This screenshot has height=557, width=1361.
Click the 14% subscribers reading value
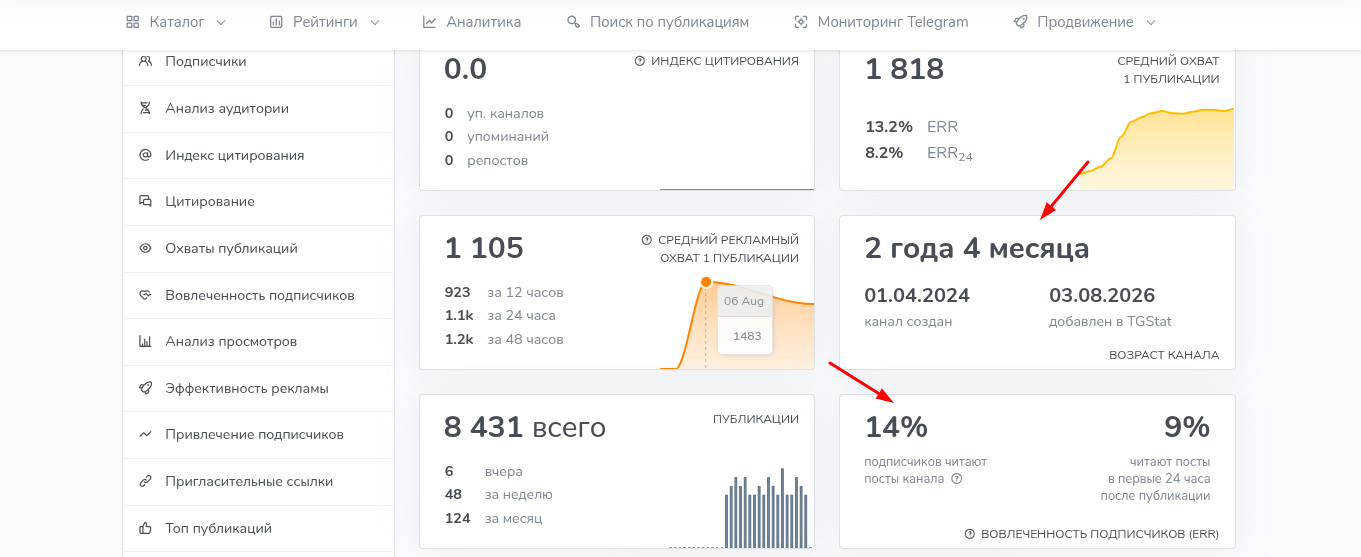pos(896,427)
